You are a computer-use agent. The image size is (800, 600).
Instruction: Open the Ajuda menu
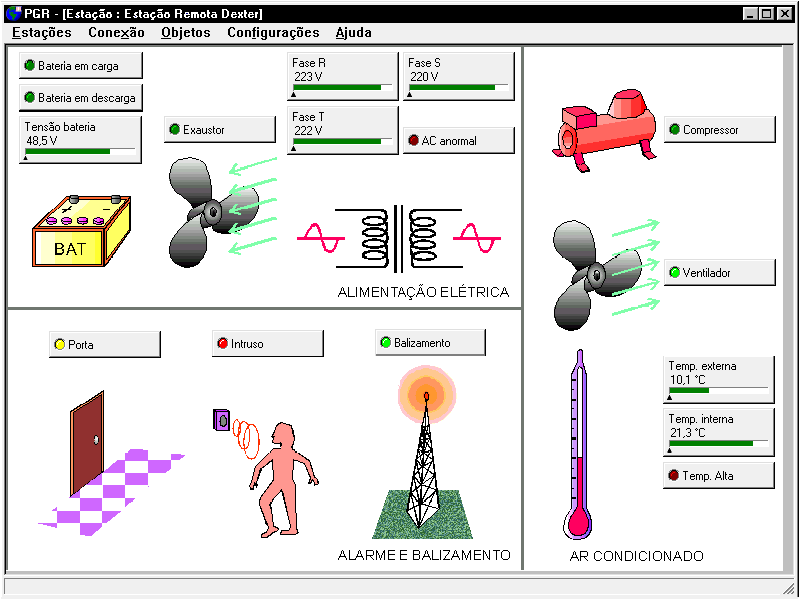tap(352, 32)
